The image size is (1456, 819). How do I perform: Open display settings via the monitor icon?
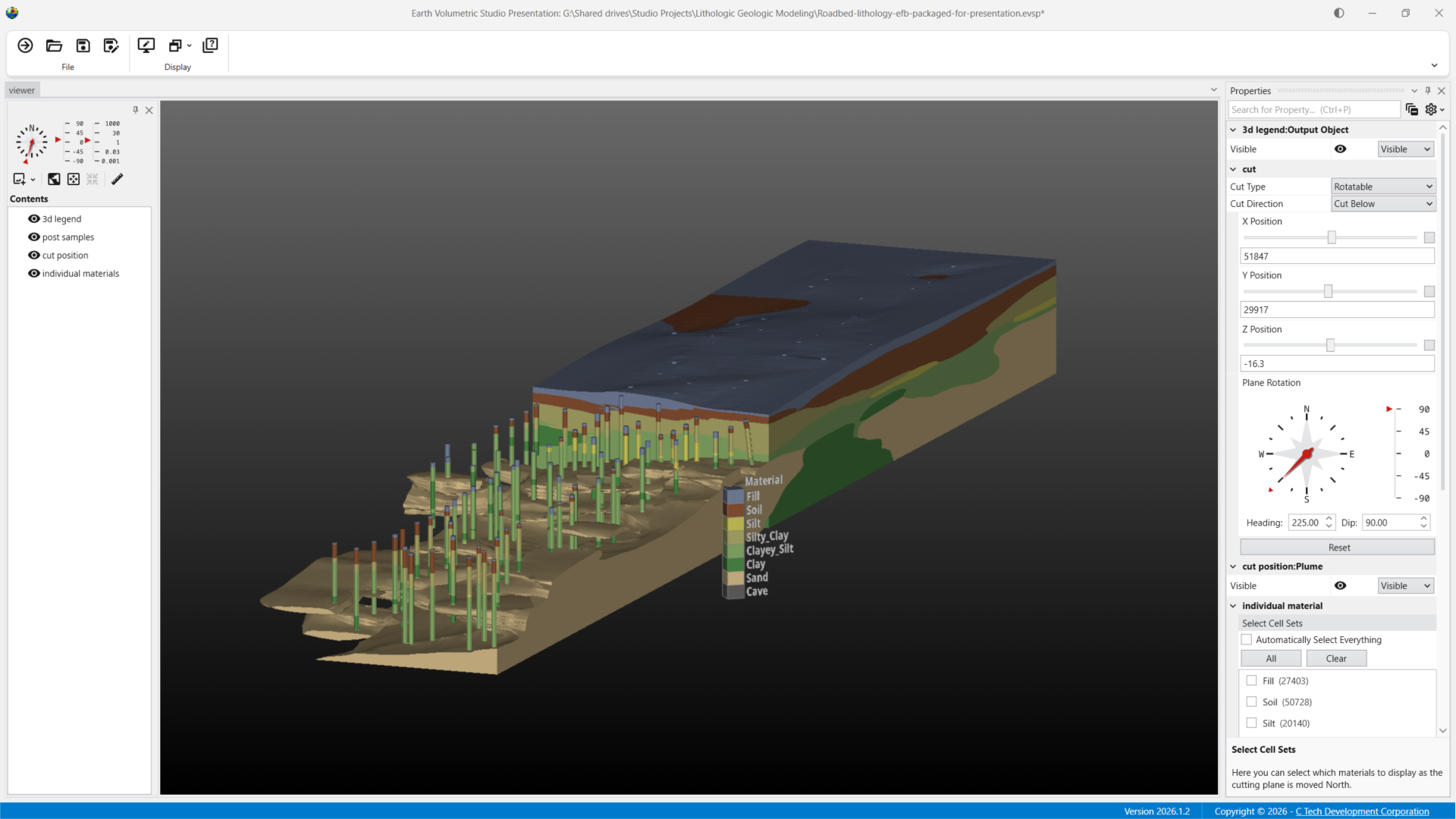click(146, 45)
